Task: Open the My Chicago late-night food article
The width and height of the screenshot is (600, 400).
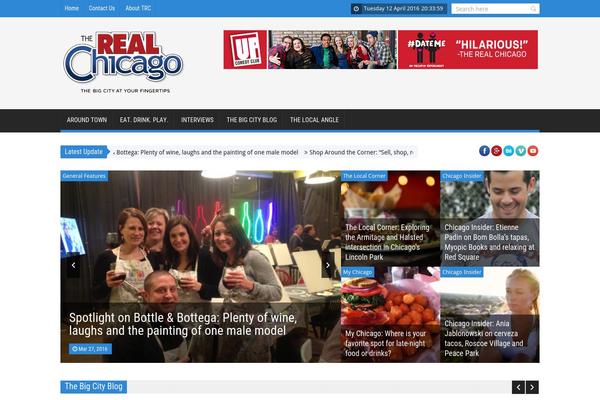Action: [385, 343]
